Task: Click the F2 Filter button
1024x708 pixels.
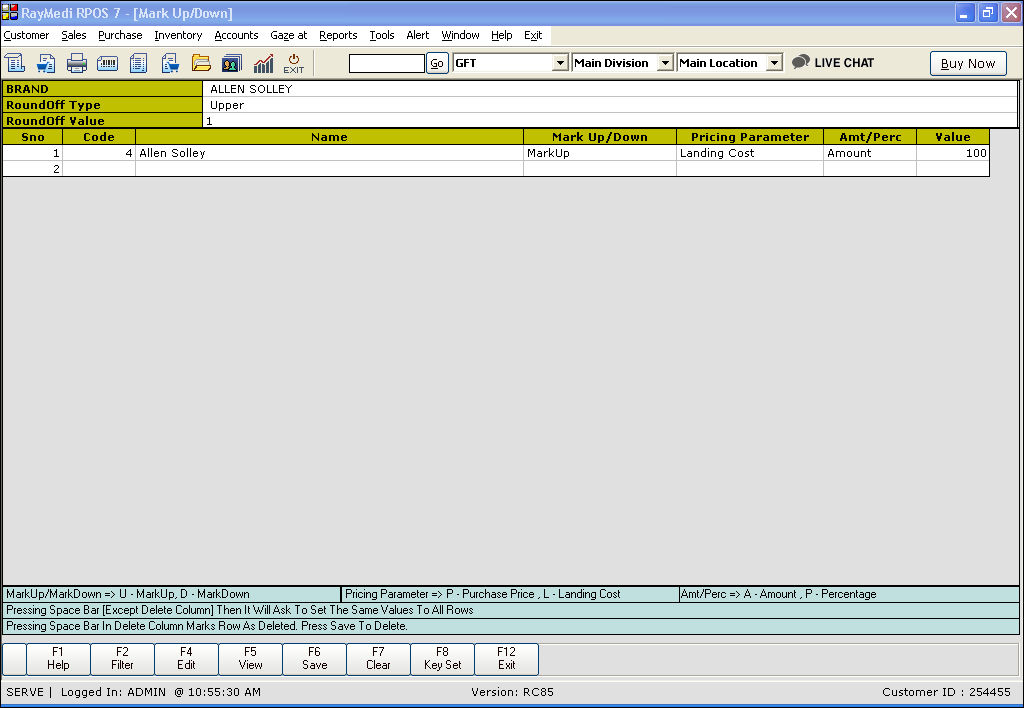Action: pos(122,658)
